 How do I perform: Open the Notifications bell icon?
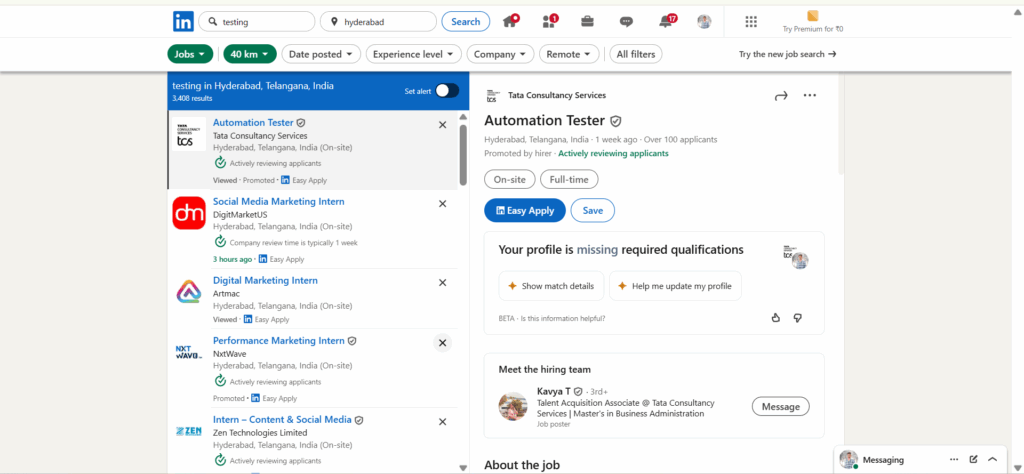[x=667, y=21]
